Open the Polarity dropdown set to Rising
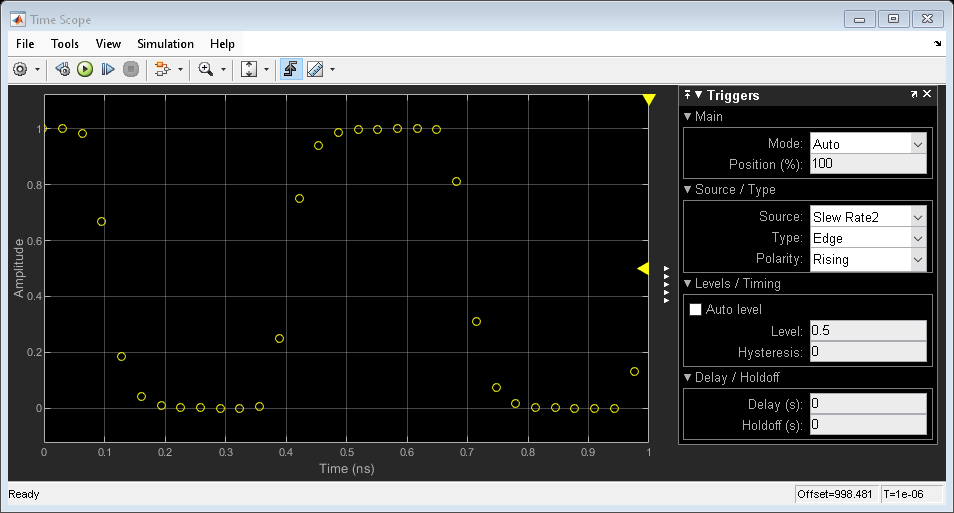The height and width of the screenshot is (513, 954). click(x=867, y=259)
